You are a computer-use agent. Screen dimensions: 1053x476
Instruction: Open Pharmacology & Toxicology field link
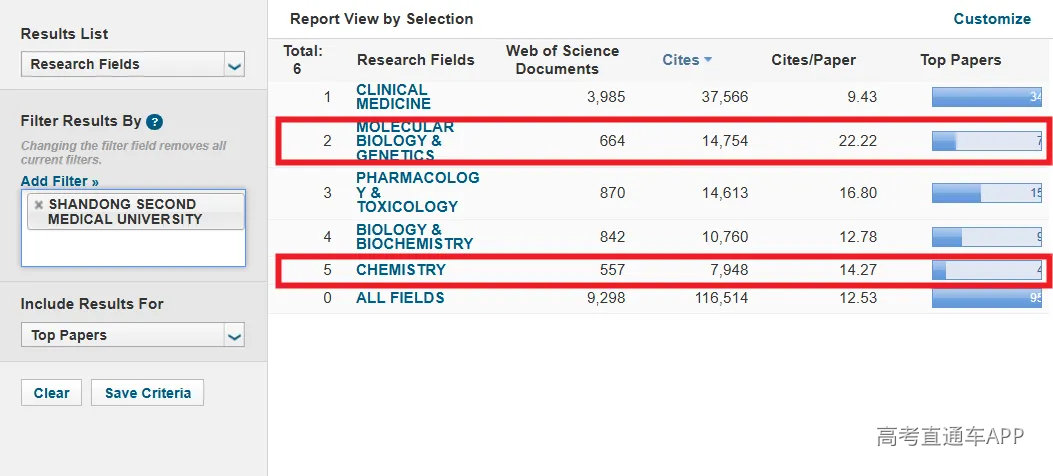click(418, 192)
